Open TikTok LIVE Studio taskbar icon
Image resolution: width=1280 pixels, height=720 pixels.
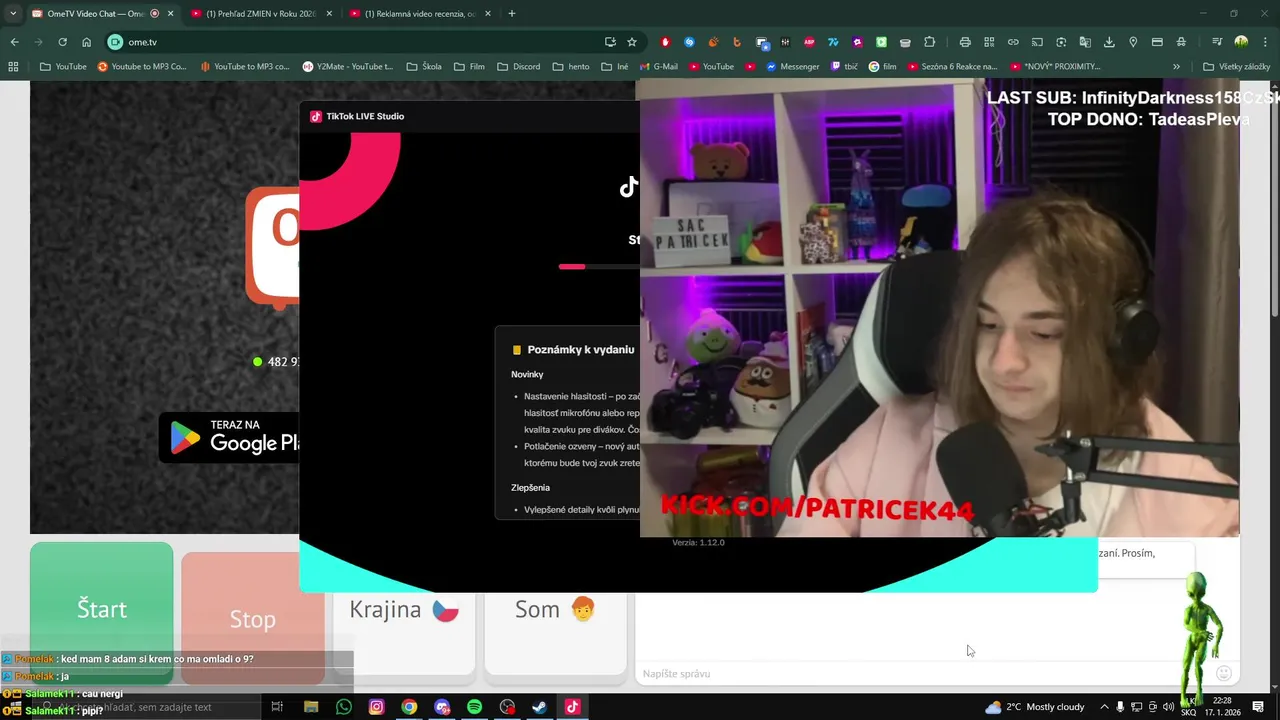coord(572,707)
